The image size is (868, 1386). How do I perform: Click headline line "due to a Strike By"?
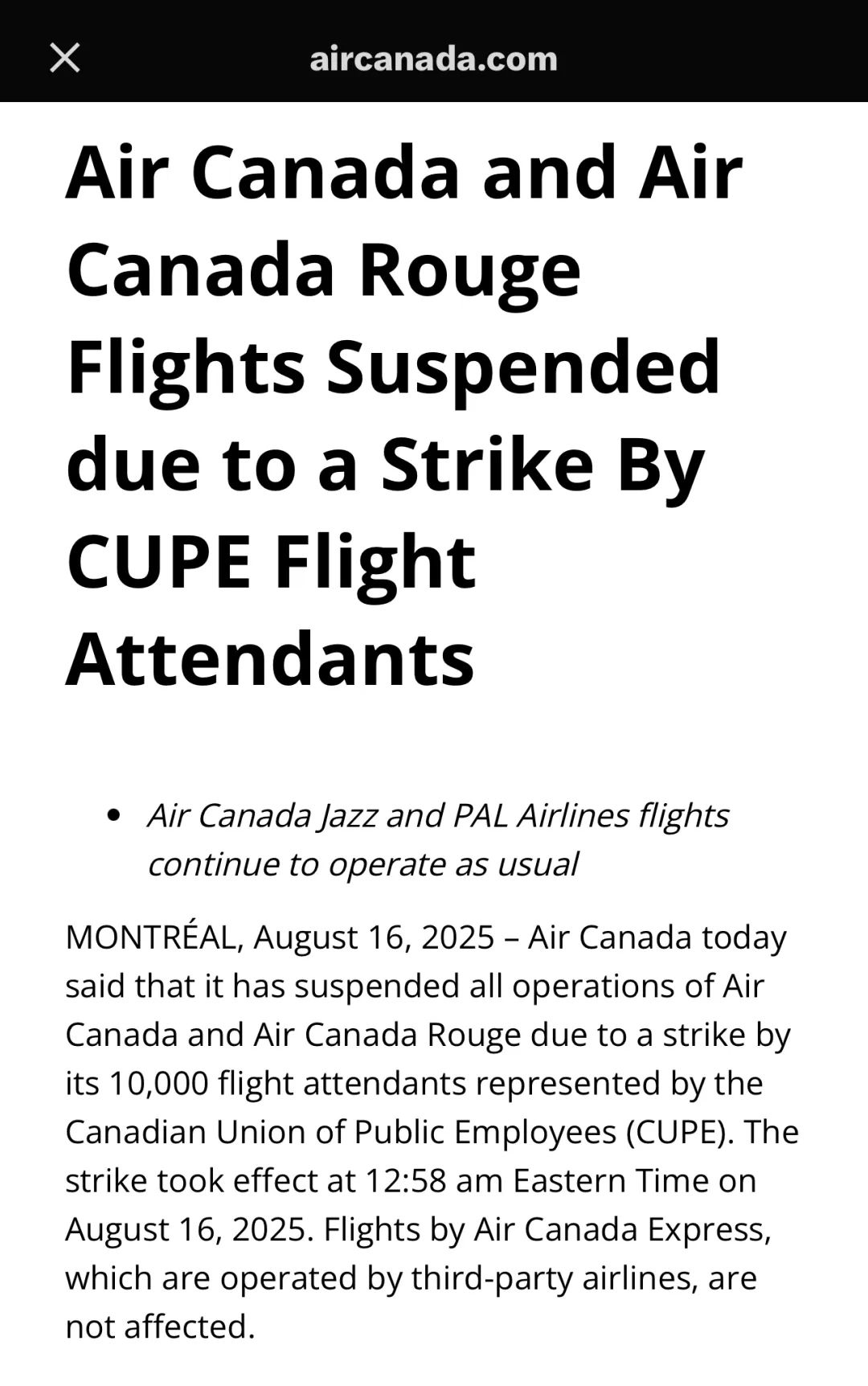click(x=385, y=465)
